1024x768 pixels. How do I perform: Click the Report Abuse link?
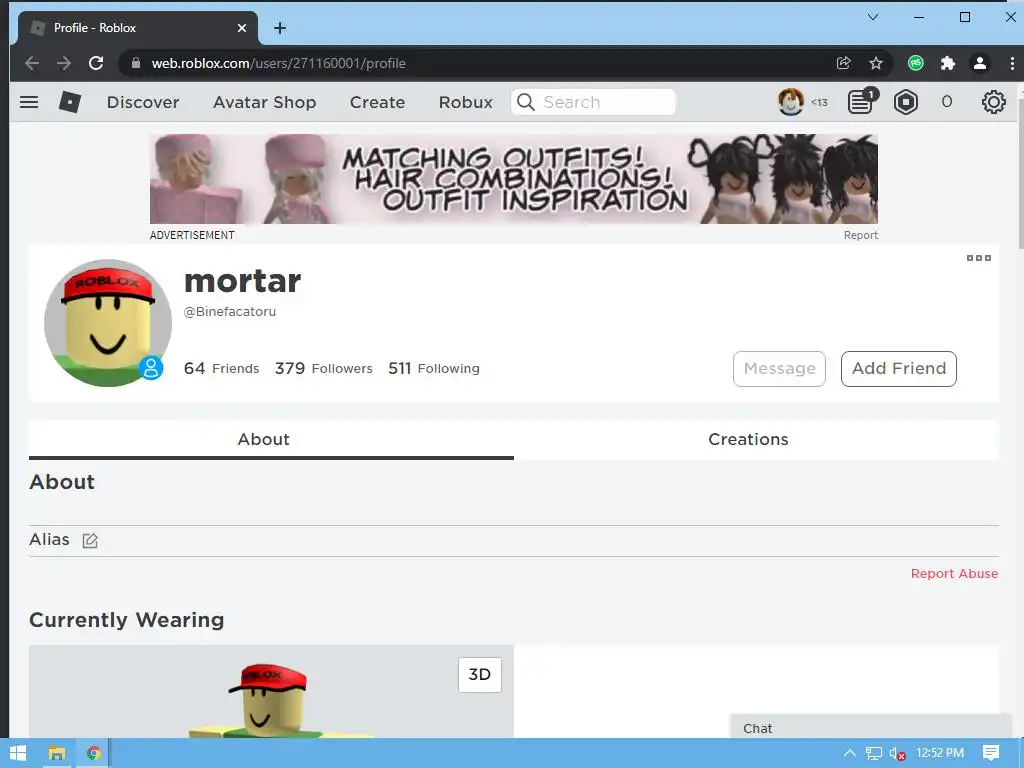click(954, 573)
